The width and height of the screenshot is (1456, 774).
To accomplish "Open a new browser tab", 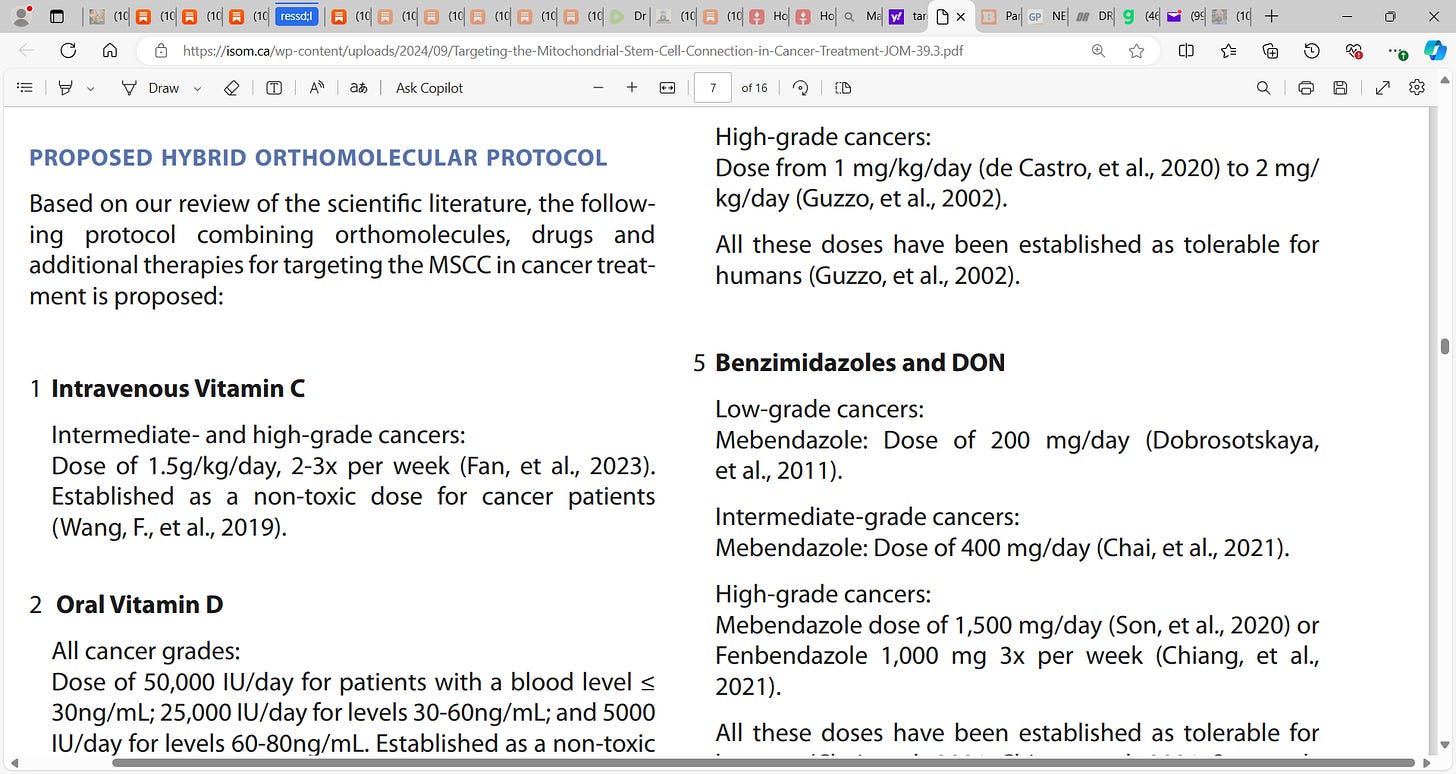I will click(x=1271, y=17).
